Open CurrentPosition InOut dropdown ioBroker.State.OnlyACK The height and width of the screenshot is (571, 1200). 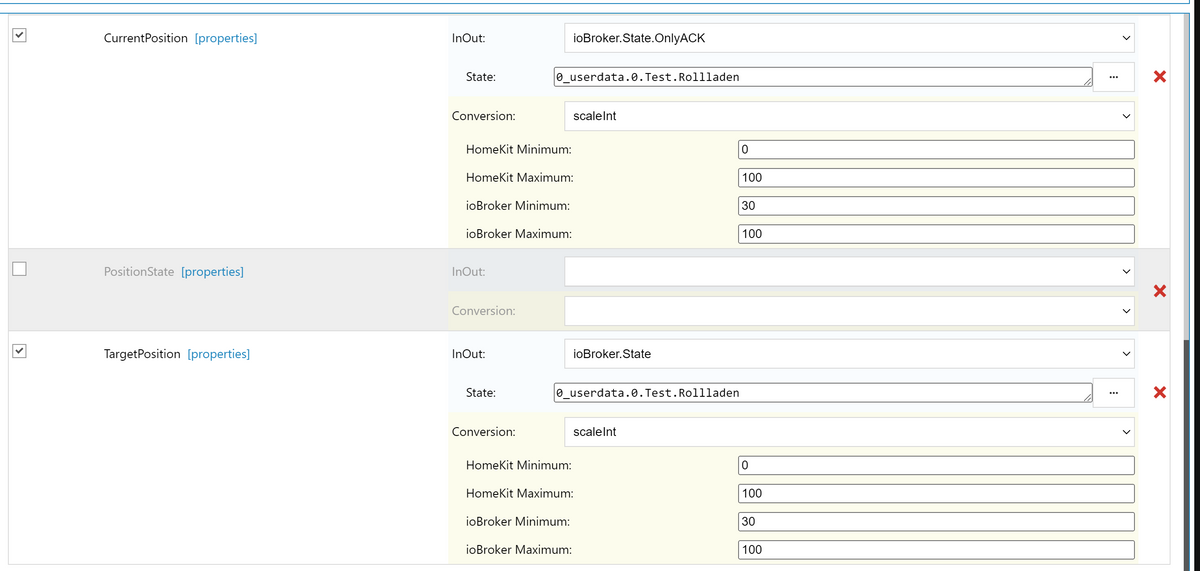pos(850,38)
